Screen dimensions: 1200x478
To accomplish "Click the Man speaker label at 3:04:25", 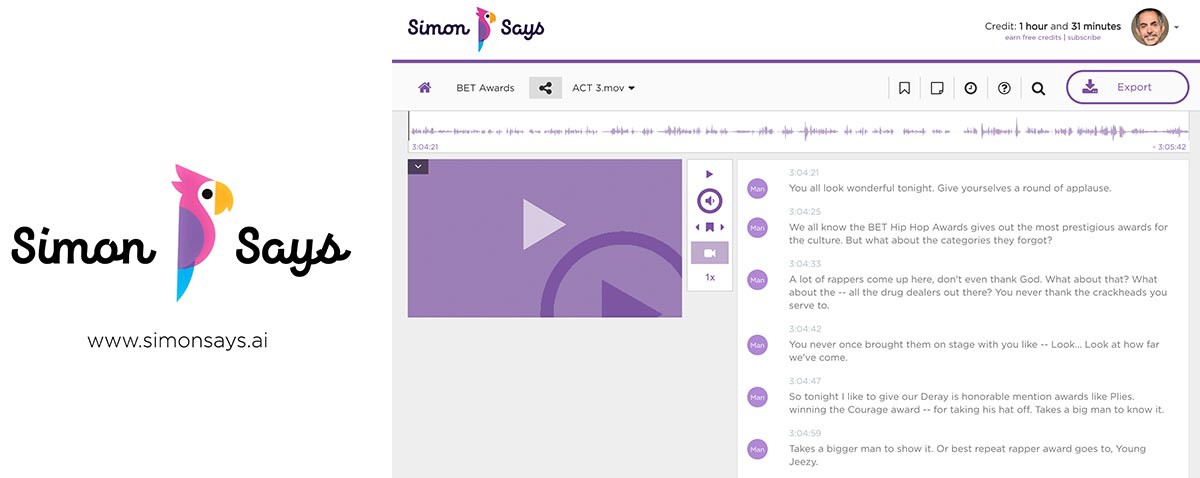I will [x=757, y=228].
